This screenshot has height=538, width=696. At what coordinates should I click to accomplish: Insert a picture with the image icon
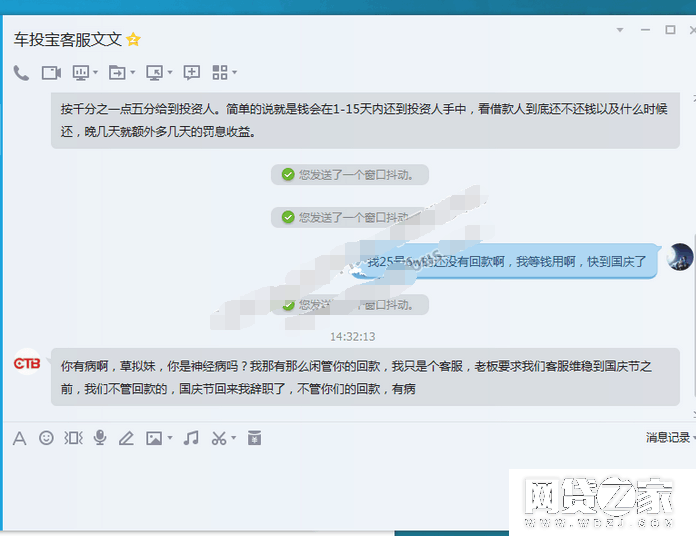click(154, 439)
